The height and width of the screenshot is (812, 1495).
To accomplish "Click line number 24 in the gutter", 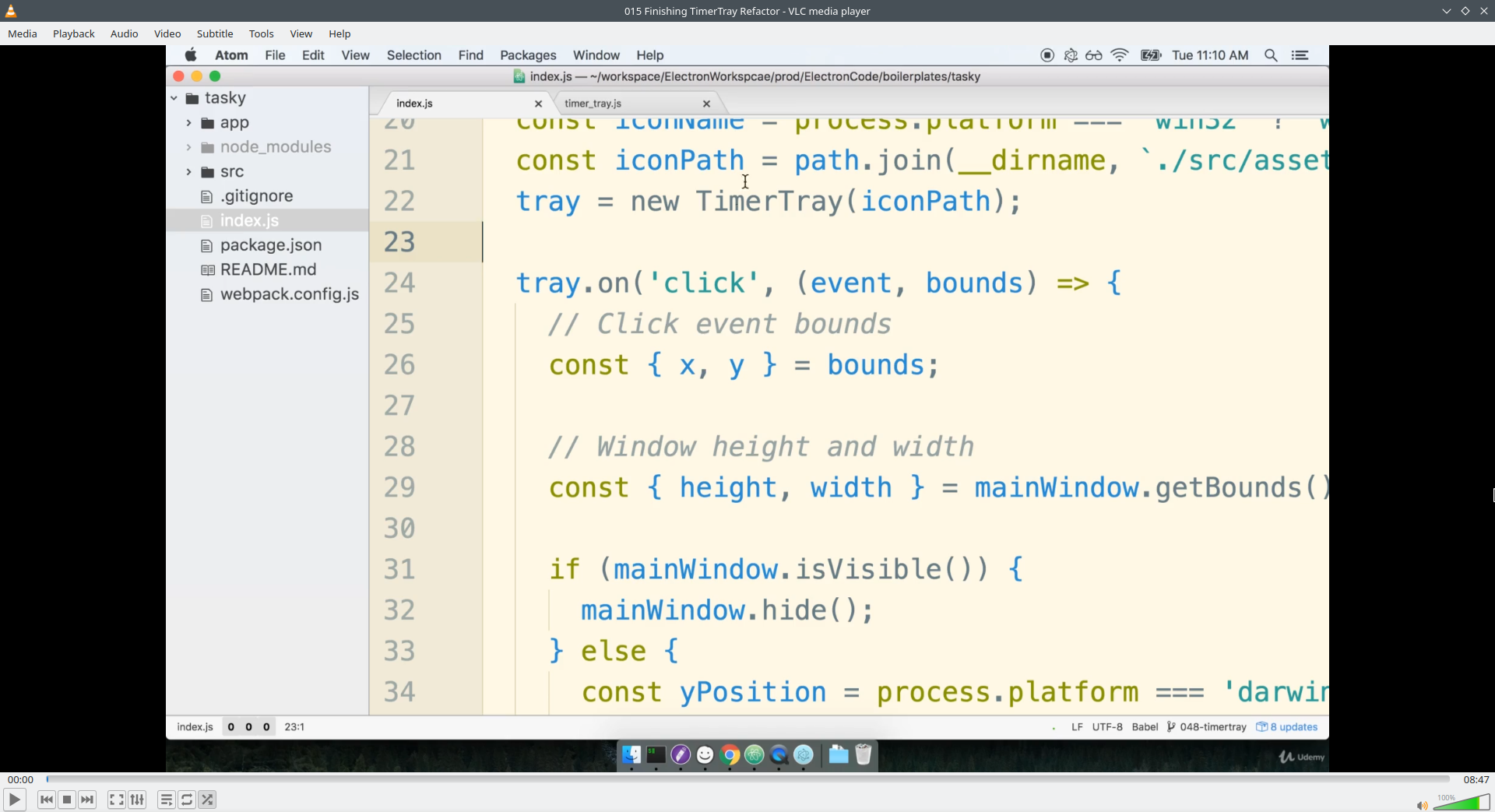I will [x=399, y=283].
